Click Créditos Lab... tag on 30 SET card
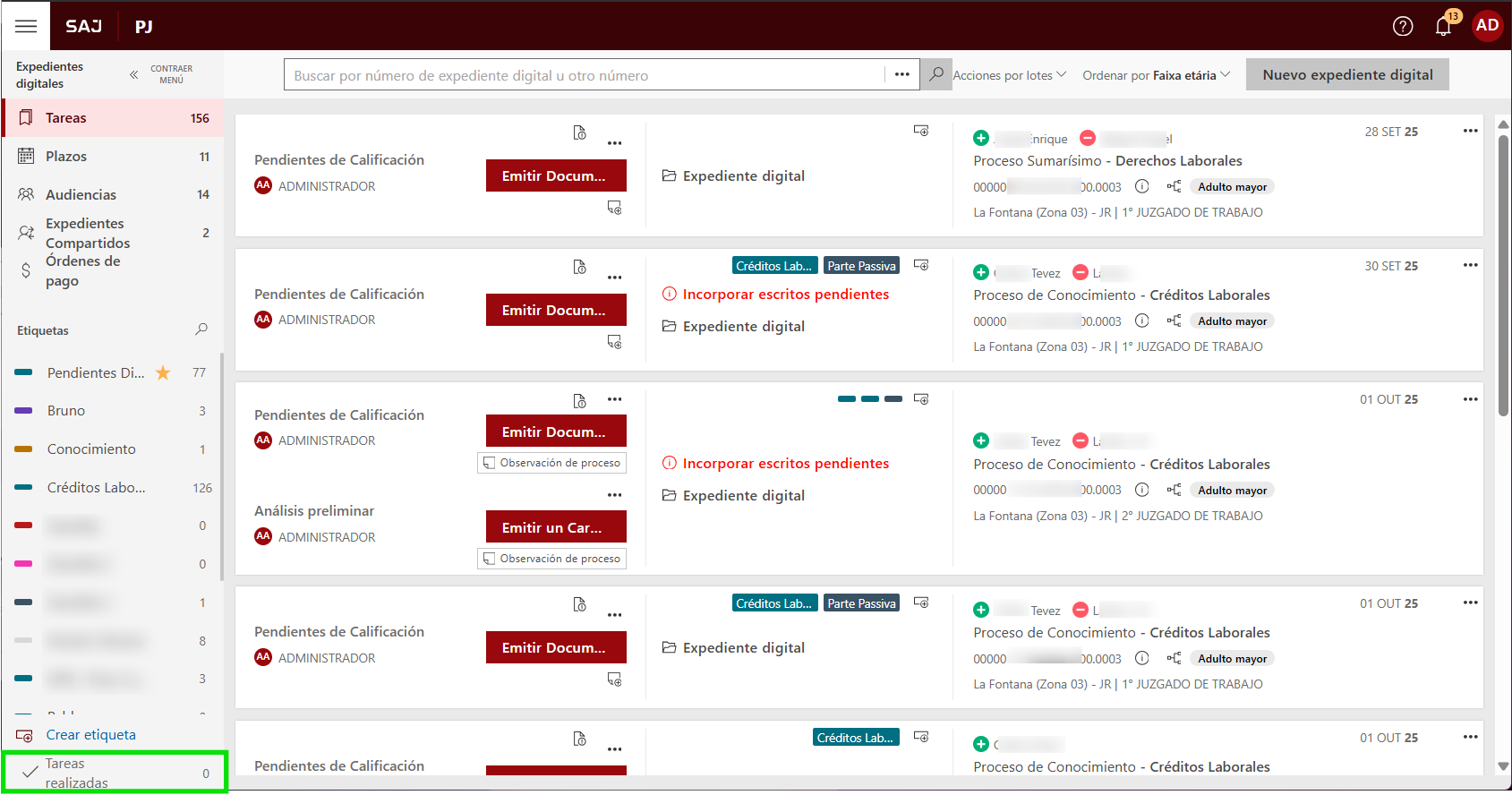Image resolution: width=1512 pixels, height=795 pixels. point(774,266)
